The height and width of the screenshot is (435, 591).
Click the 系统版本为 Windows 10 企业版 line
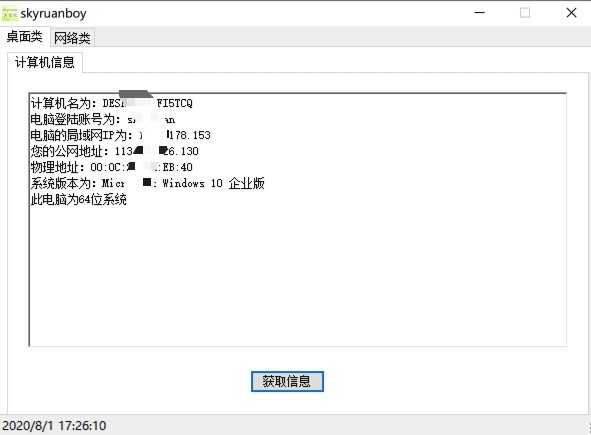[147, 183]
